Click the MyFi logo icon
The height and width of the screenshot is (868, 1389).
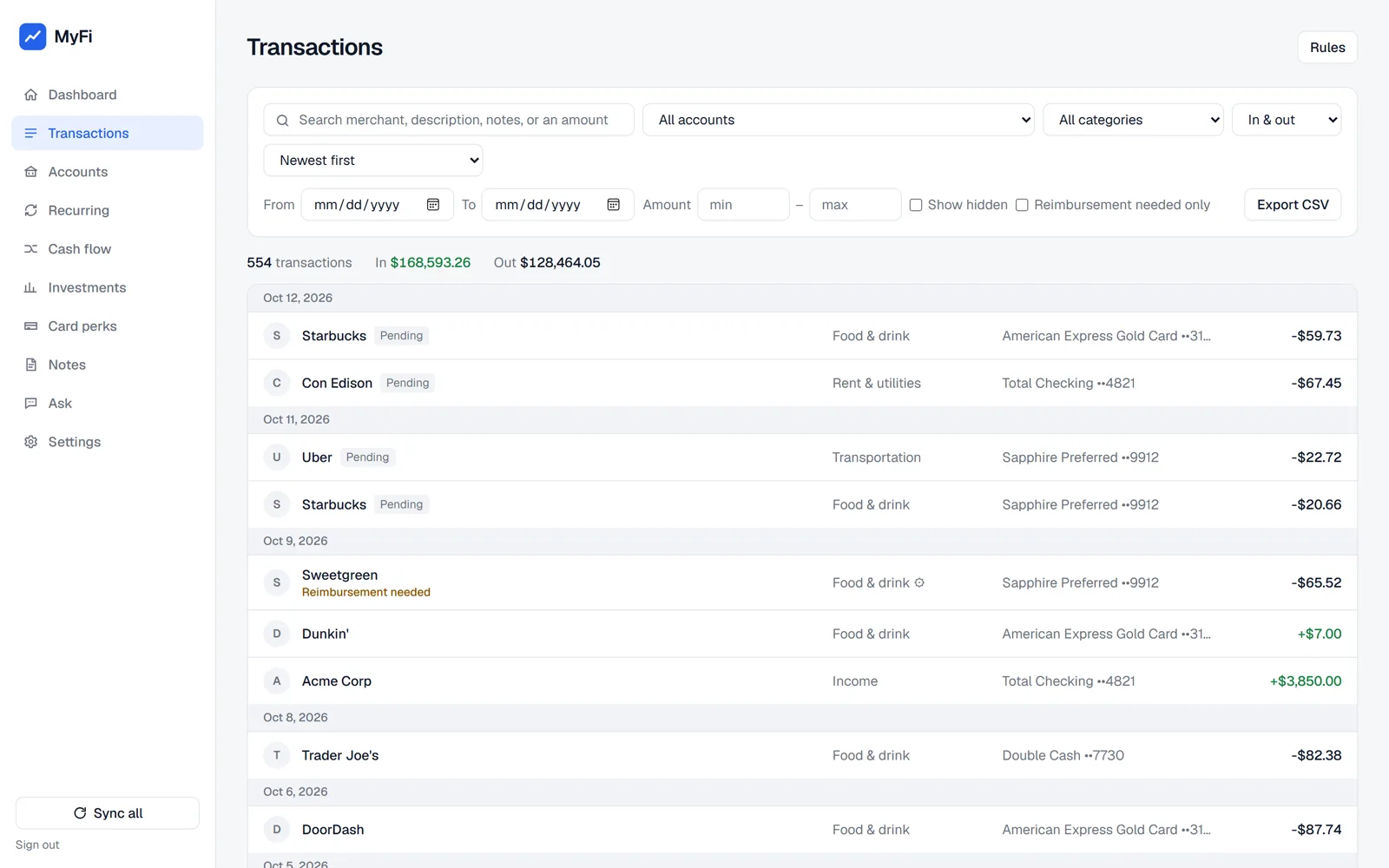point(33,36)
